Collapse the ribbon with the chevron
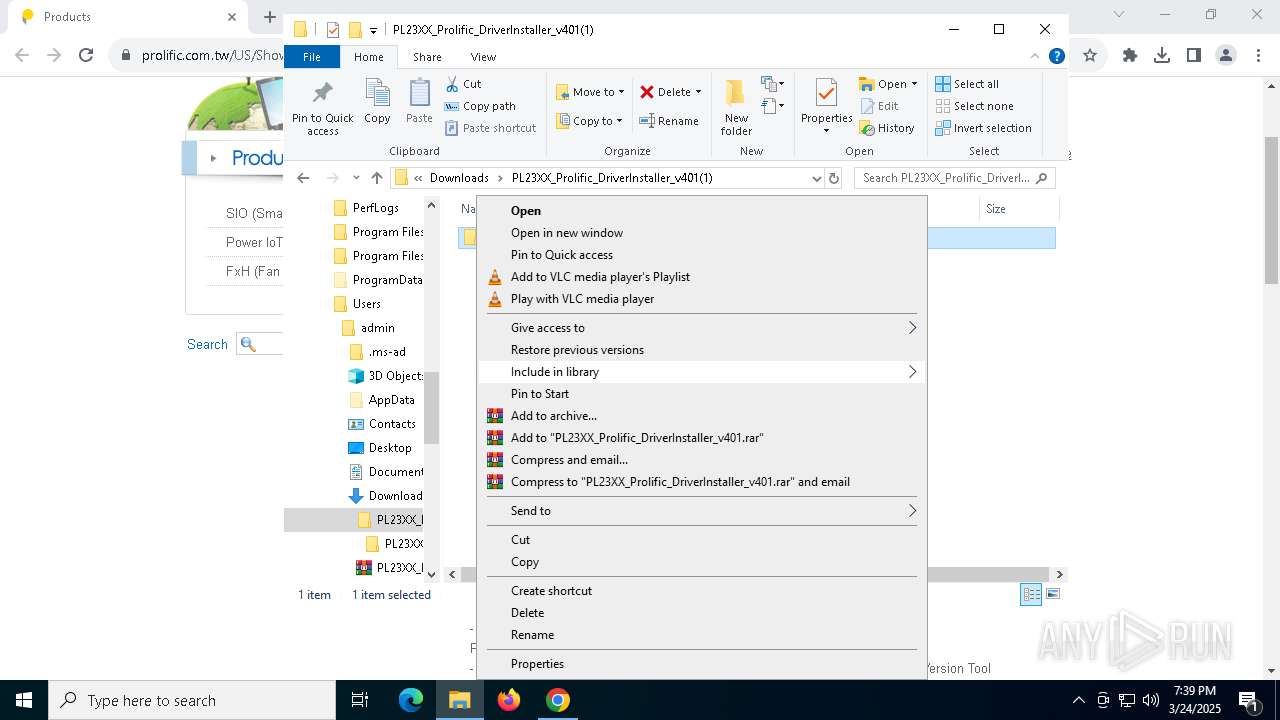The height and width of the screenshot is (720, 1280). [x=1035, y=57]
